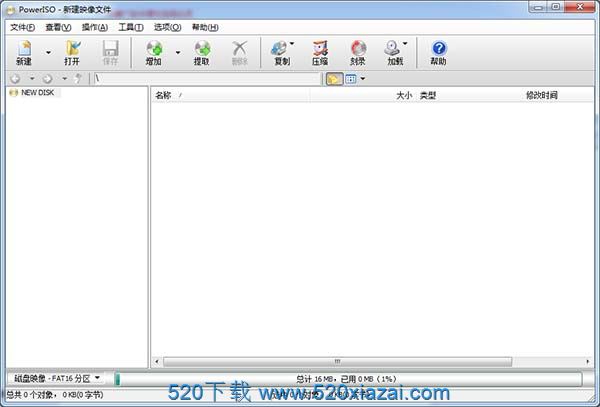Open the 文件(F) menu
600x407 pixels.
pos(22,27)
